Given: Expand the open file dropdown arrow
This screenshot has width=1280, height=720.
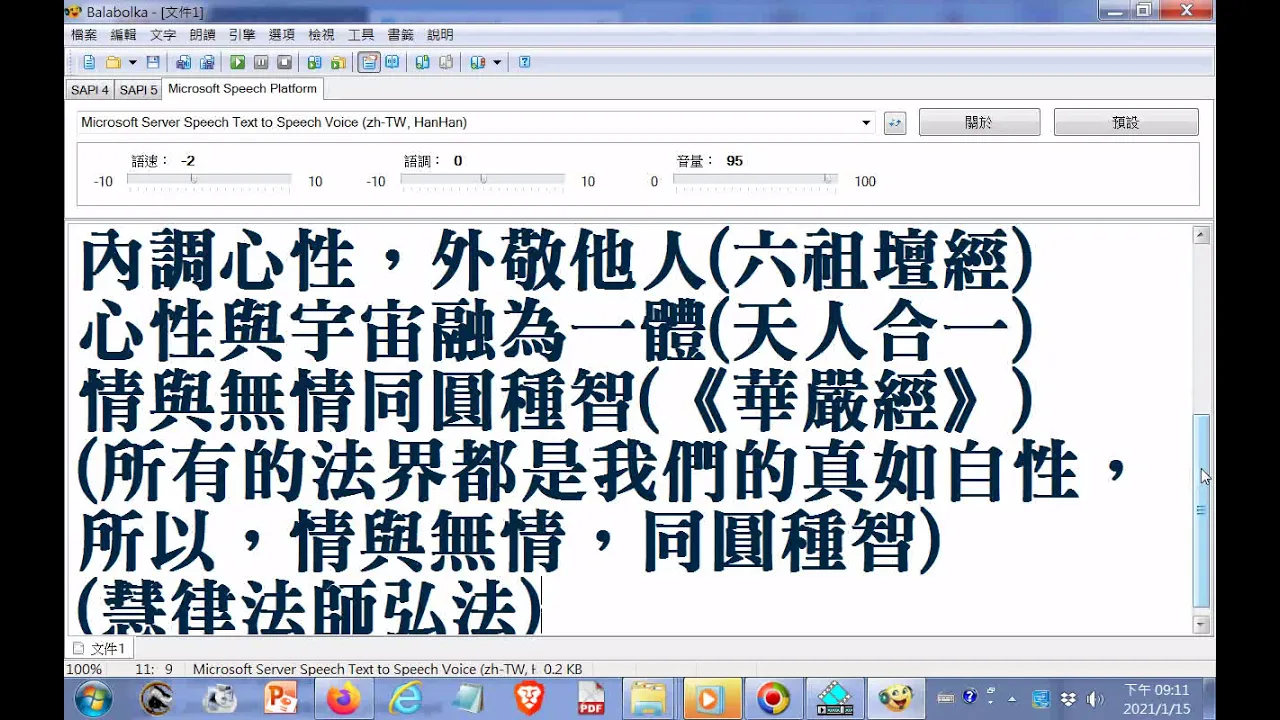Looking at the screenshot, I should click(x=132, y=62).
